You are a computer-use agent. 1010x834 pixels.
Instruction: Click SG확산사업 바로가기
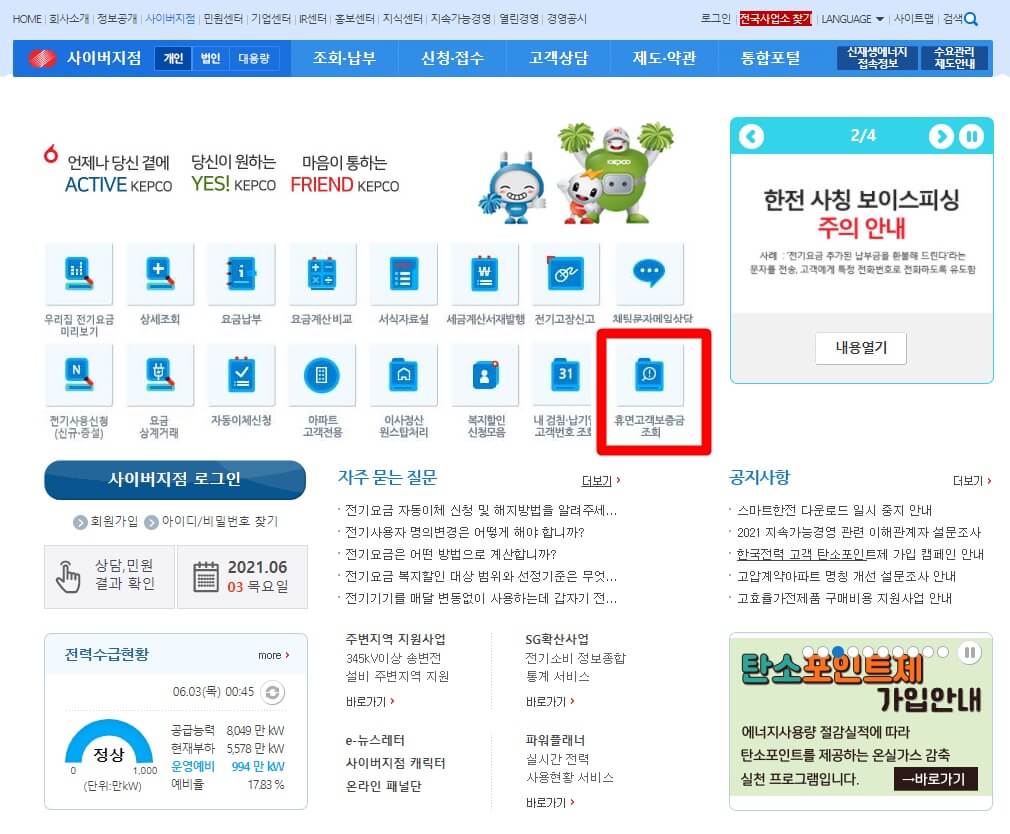(x=549, y=701)
